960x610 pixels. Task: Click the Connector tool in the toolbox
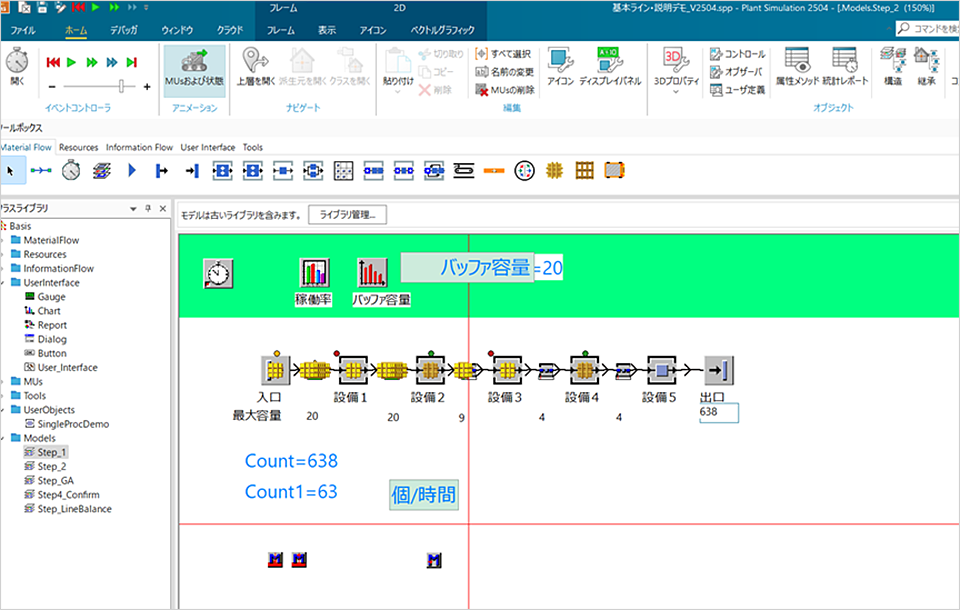pyautogui.click(x=41, y=171)
